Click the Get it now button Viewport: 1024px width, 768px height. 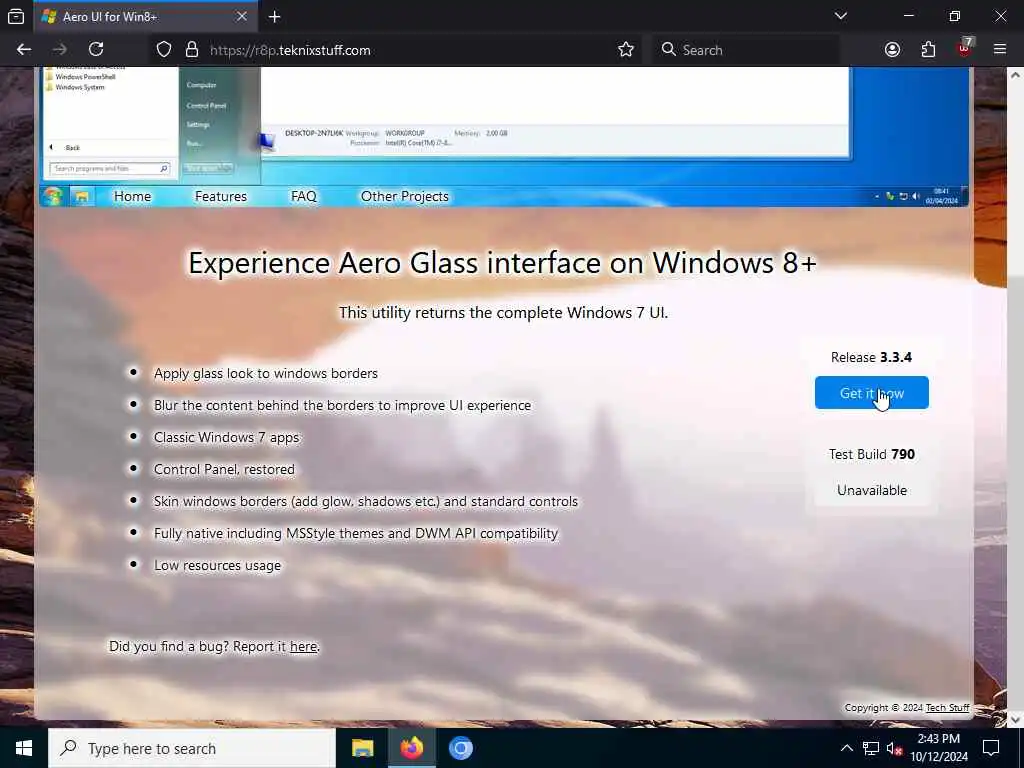872,392
